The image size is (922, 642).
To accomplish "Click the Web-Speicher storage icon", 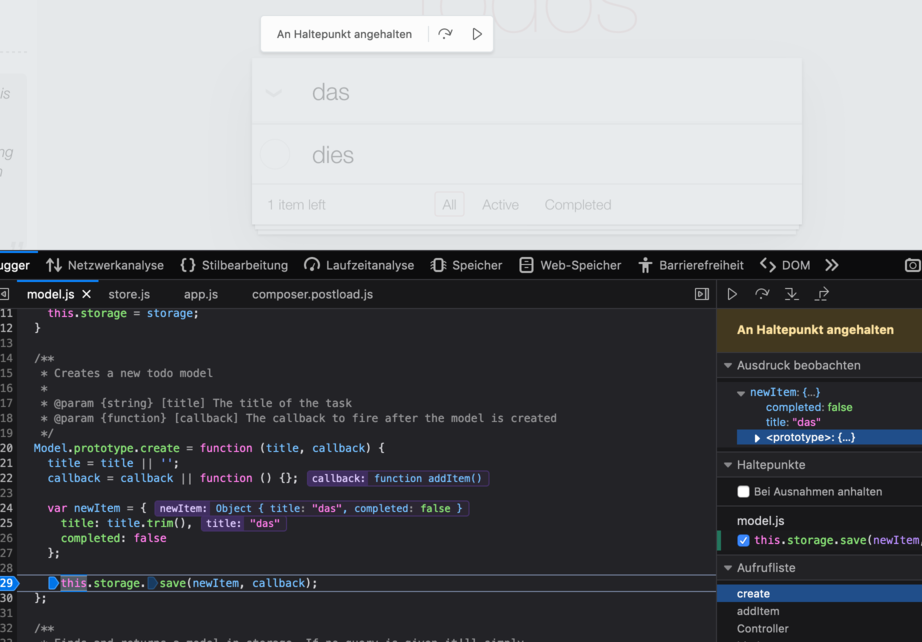I will 526,265.
